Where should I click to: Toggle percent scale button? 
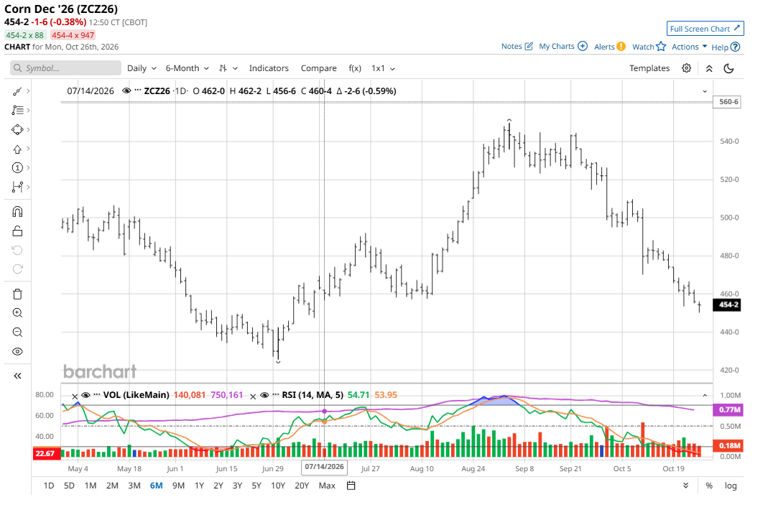709,485
